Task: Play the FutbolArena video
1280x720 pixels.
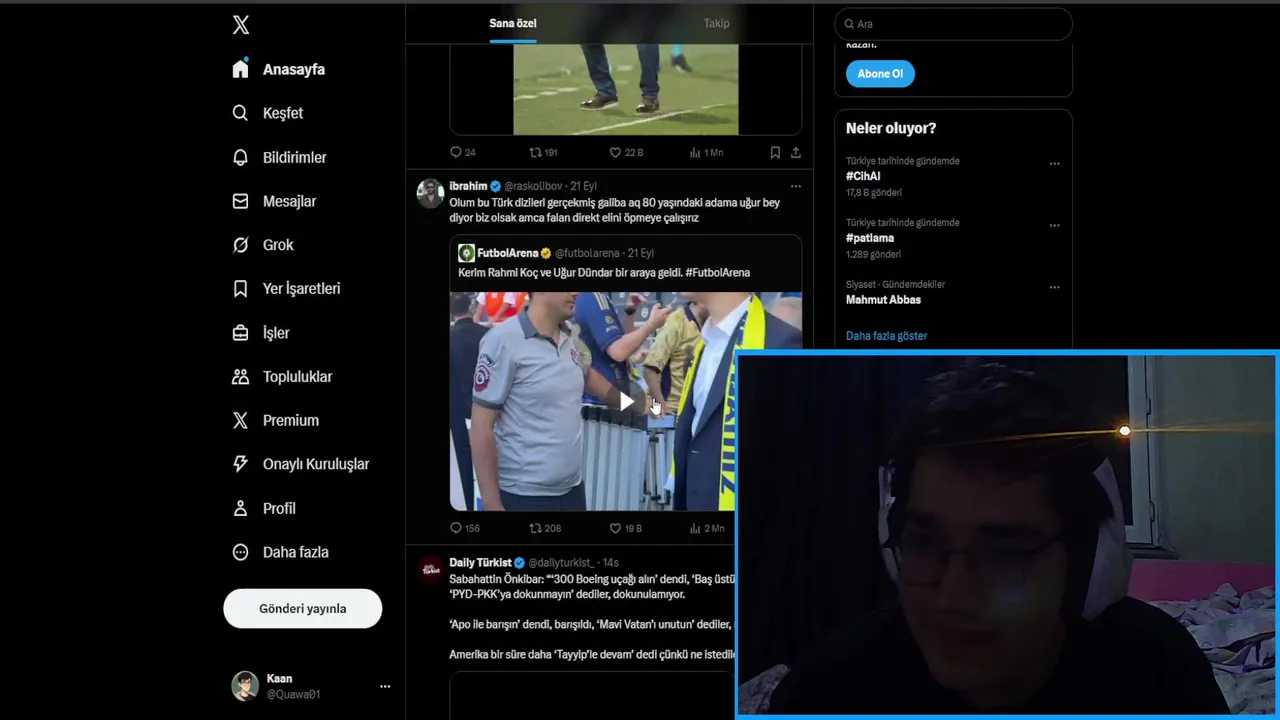Action: (626, 402)
